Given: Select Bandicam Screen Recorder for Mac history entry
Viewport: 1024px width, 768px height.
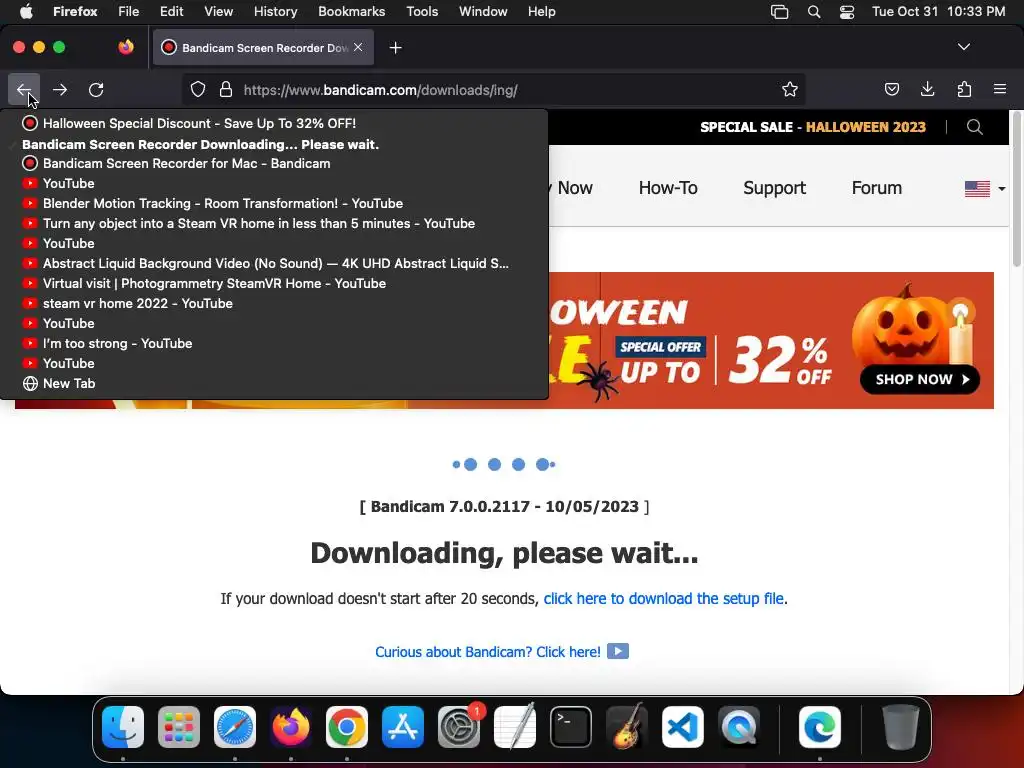Looking at the screenshot, I should pos(274,163).
